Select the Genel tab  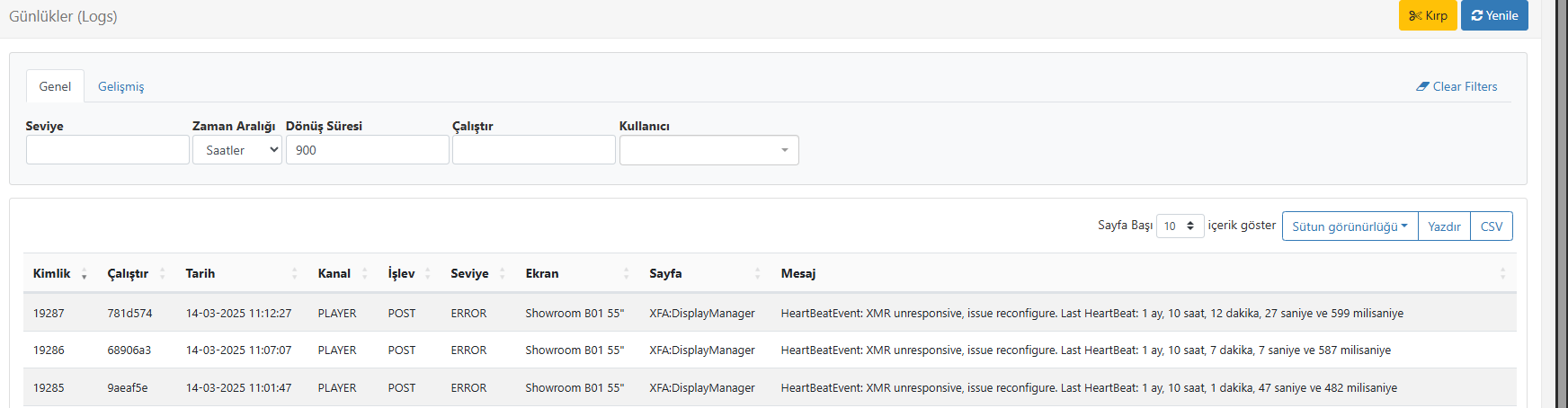click(55, 86)
